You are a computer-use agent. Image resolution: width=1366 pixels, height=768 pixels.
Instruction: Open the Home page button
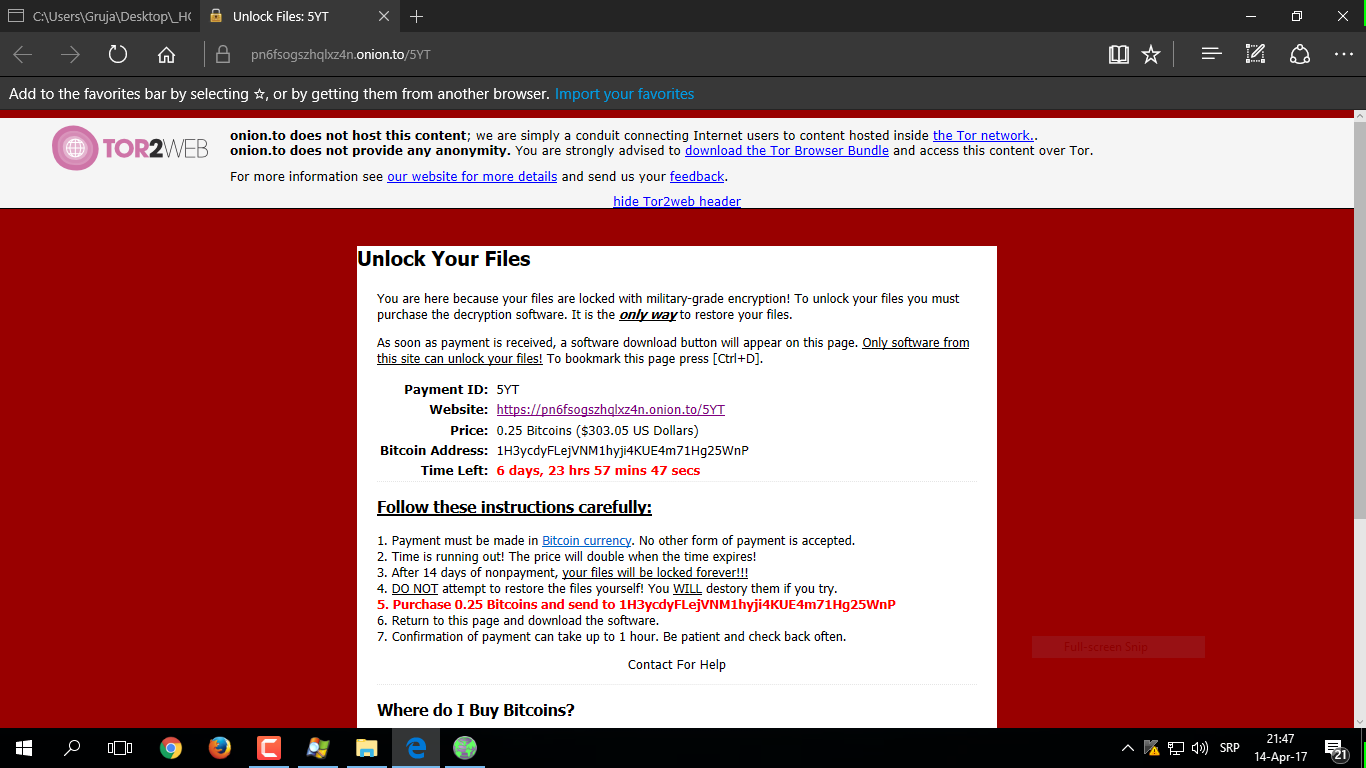click(167, 55)
